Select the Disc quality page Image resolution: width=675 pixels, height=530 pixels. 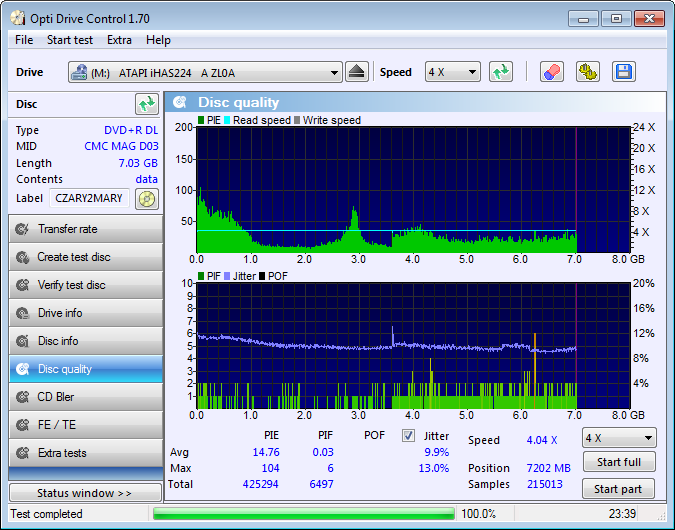click(x=86, y=369)
